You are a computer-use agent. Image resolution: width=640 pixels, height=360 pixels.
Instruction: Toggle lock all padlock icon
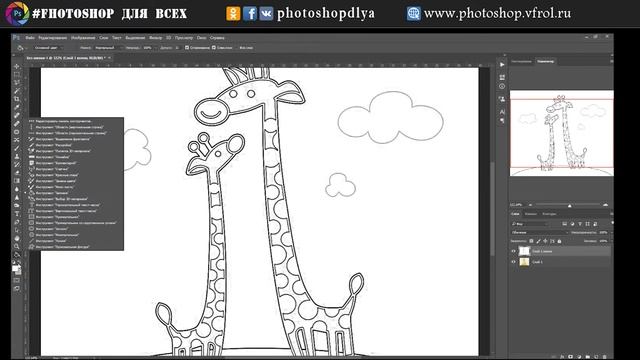point(559,241)
